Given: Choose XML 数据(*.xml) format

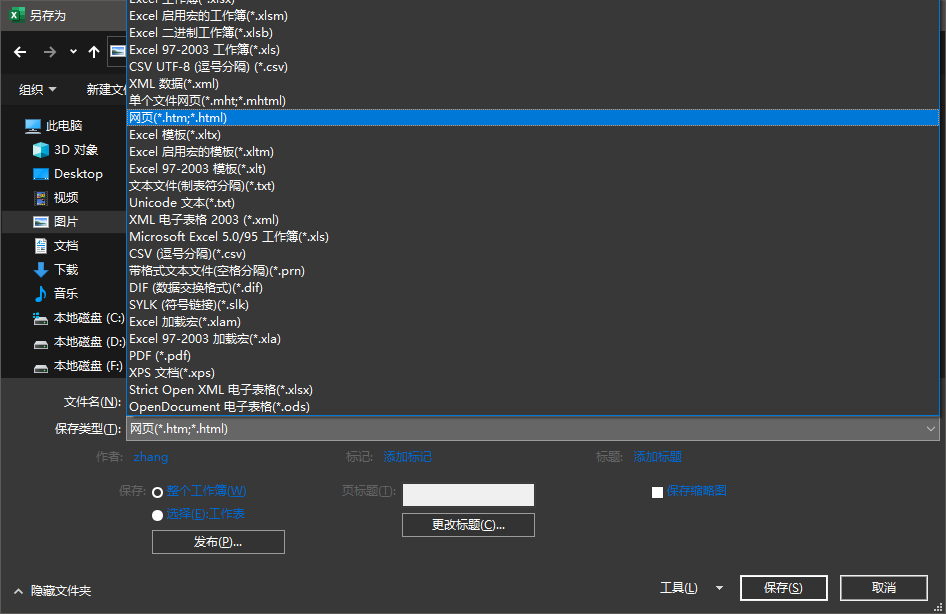Looking at the screenshot, I should (533, 83).
